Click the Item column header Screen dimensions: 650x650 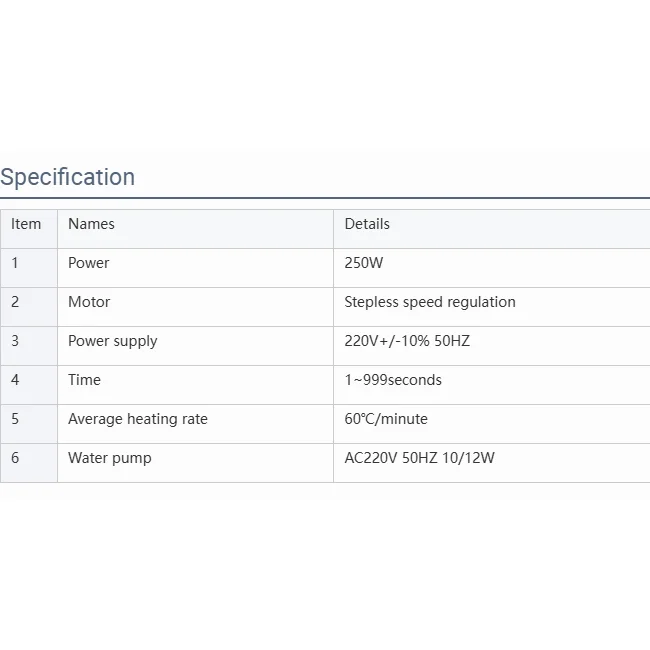[x=26, y=224]
